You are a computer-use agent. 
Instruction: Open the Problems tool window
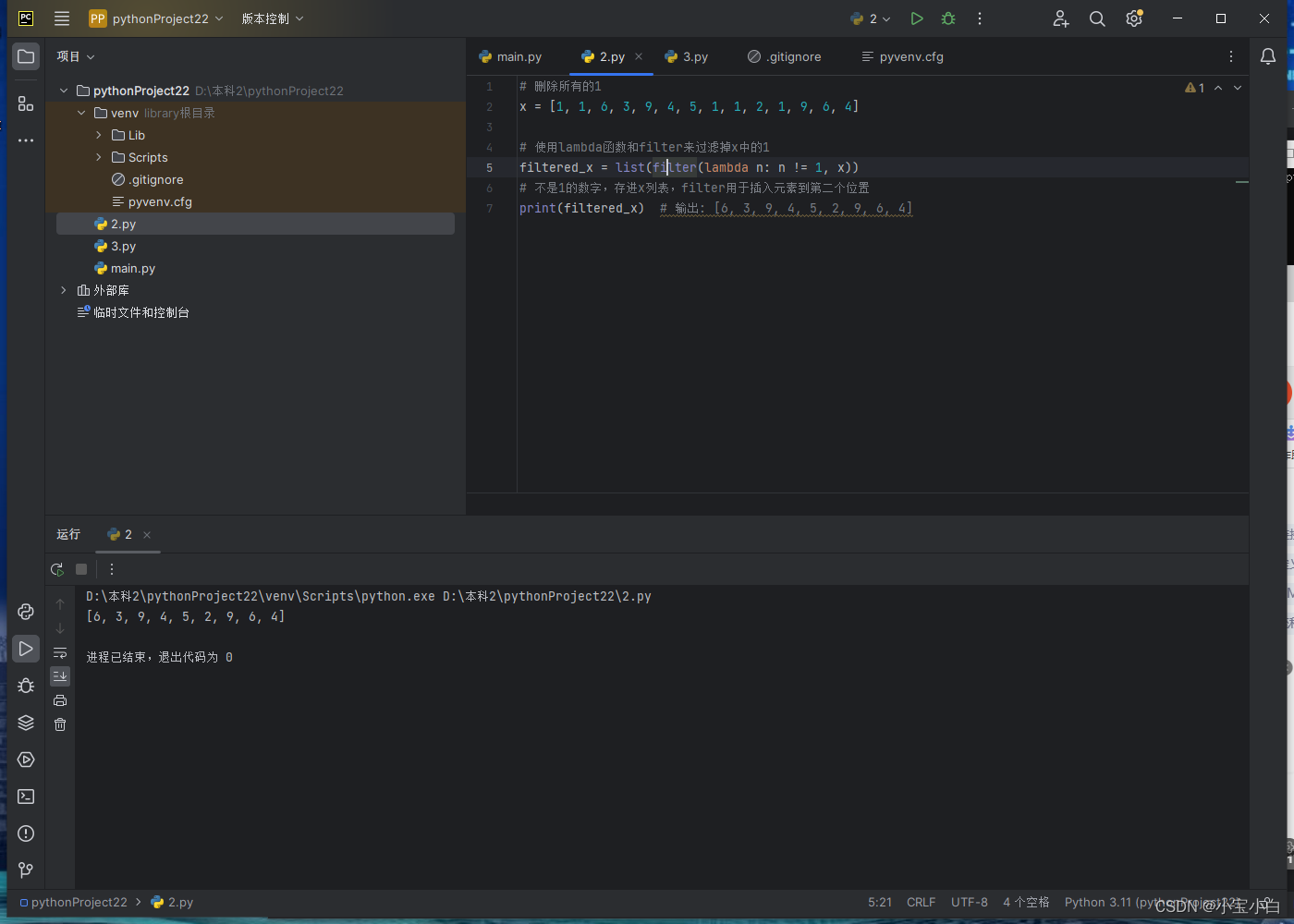(26, 833)
